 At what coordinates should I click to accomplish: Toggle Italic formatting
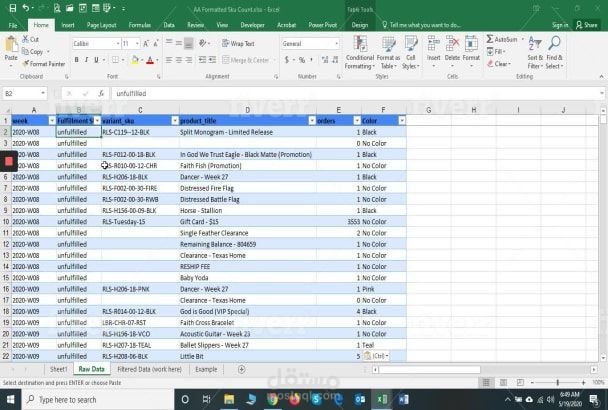(x=86, y=60)
